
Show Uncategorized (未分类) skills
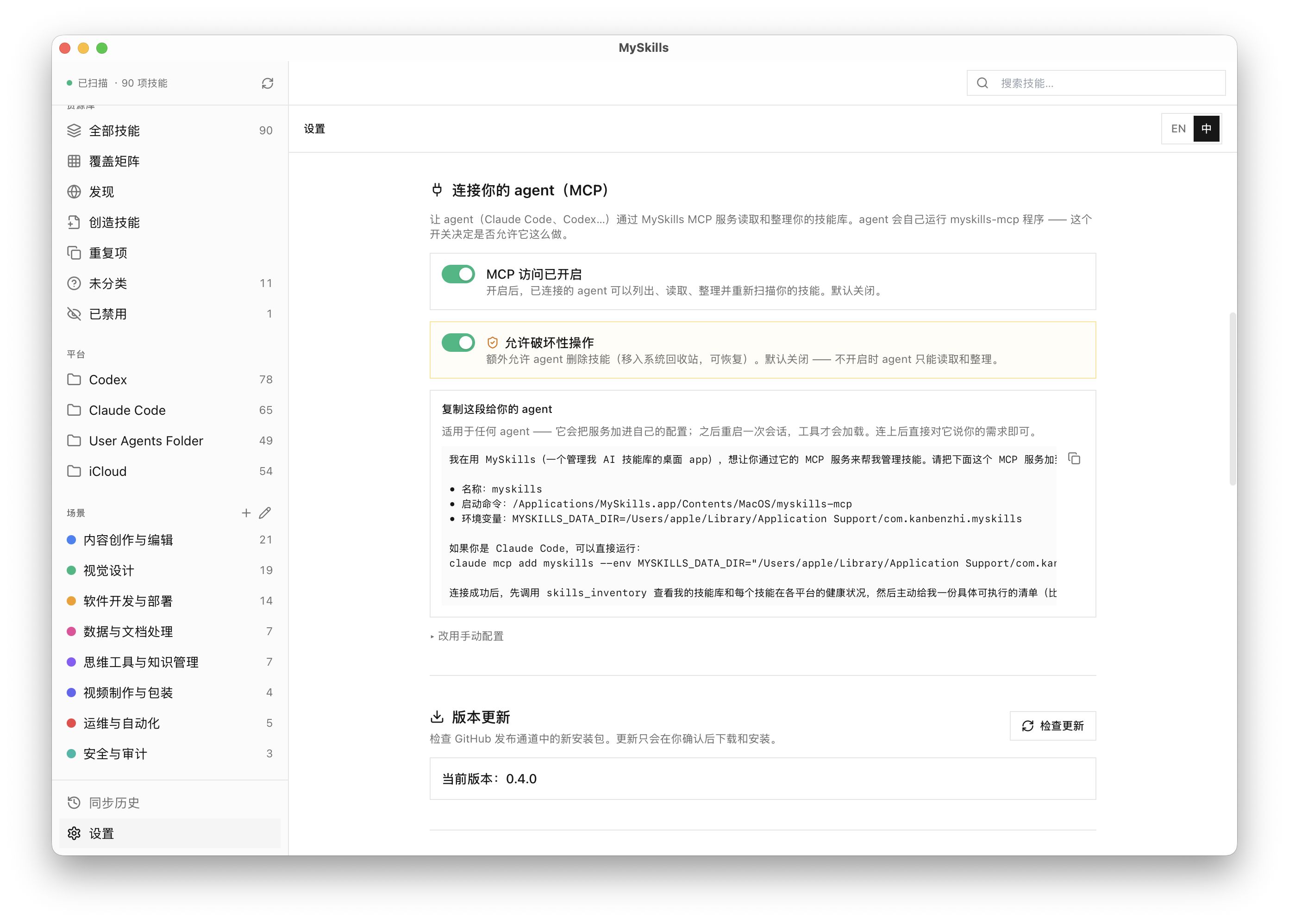coord(169,284)
